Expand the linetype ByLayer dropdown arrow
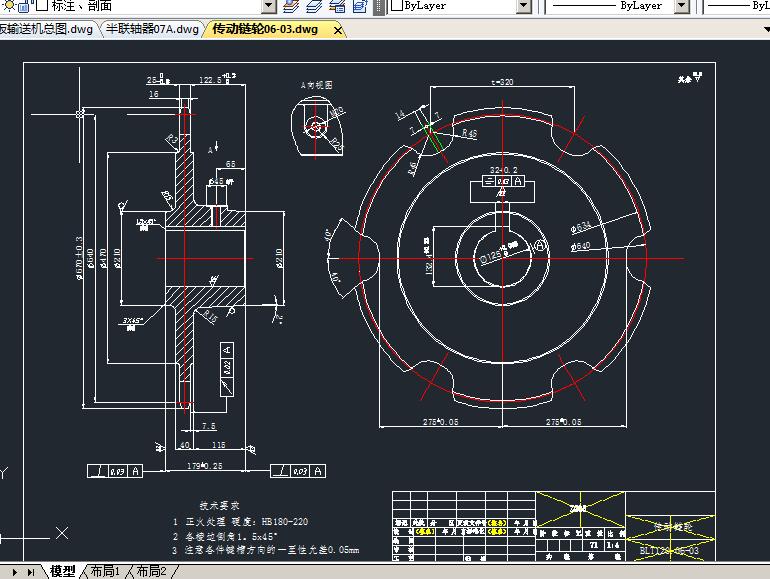770x579 pixels. click(x=682, y=6)
